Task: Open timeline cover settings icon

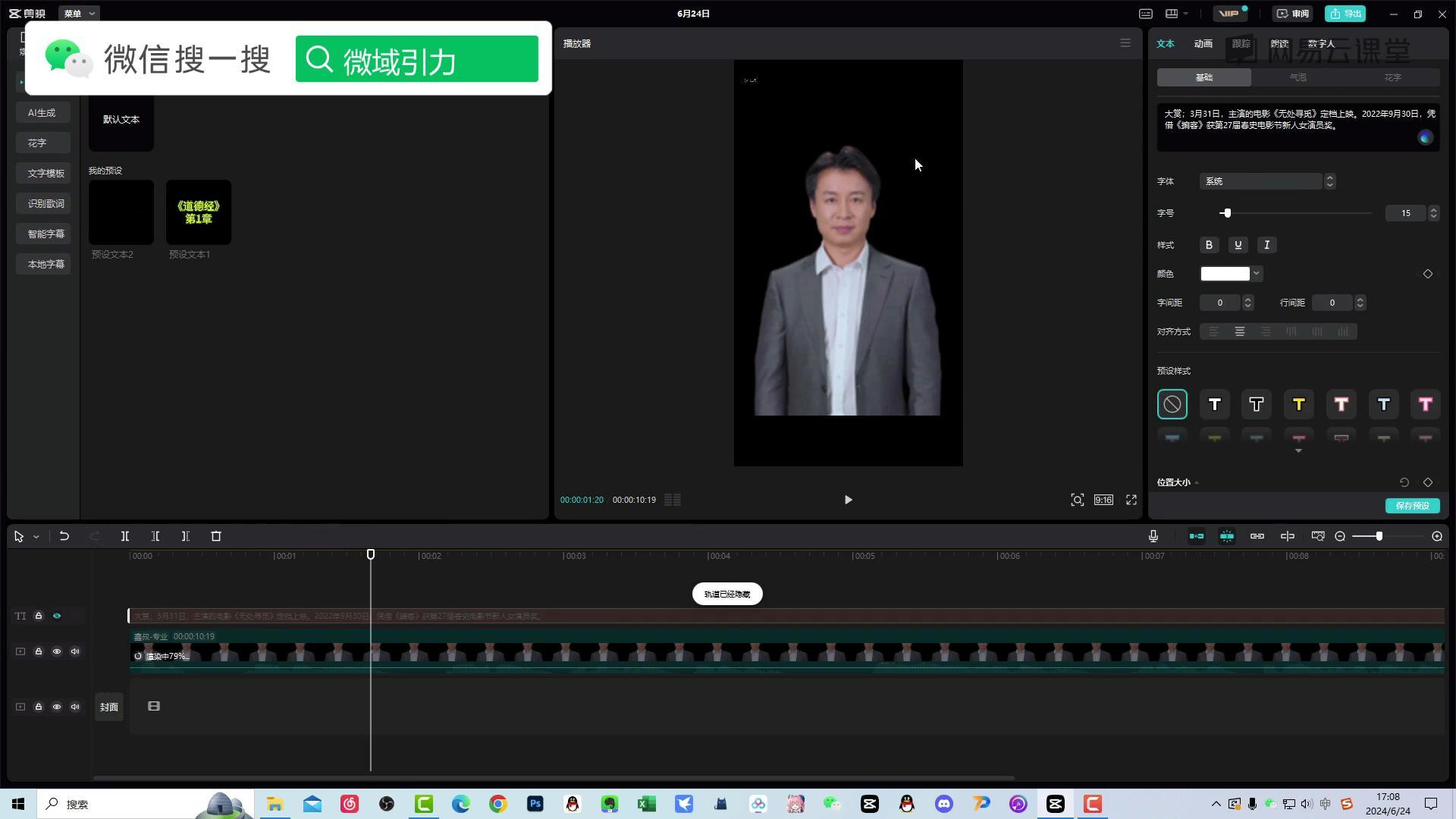Action: click(1318, 536)
